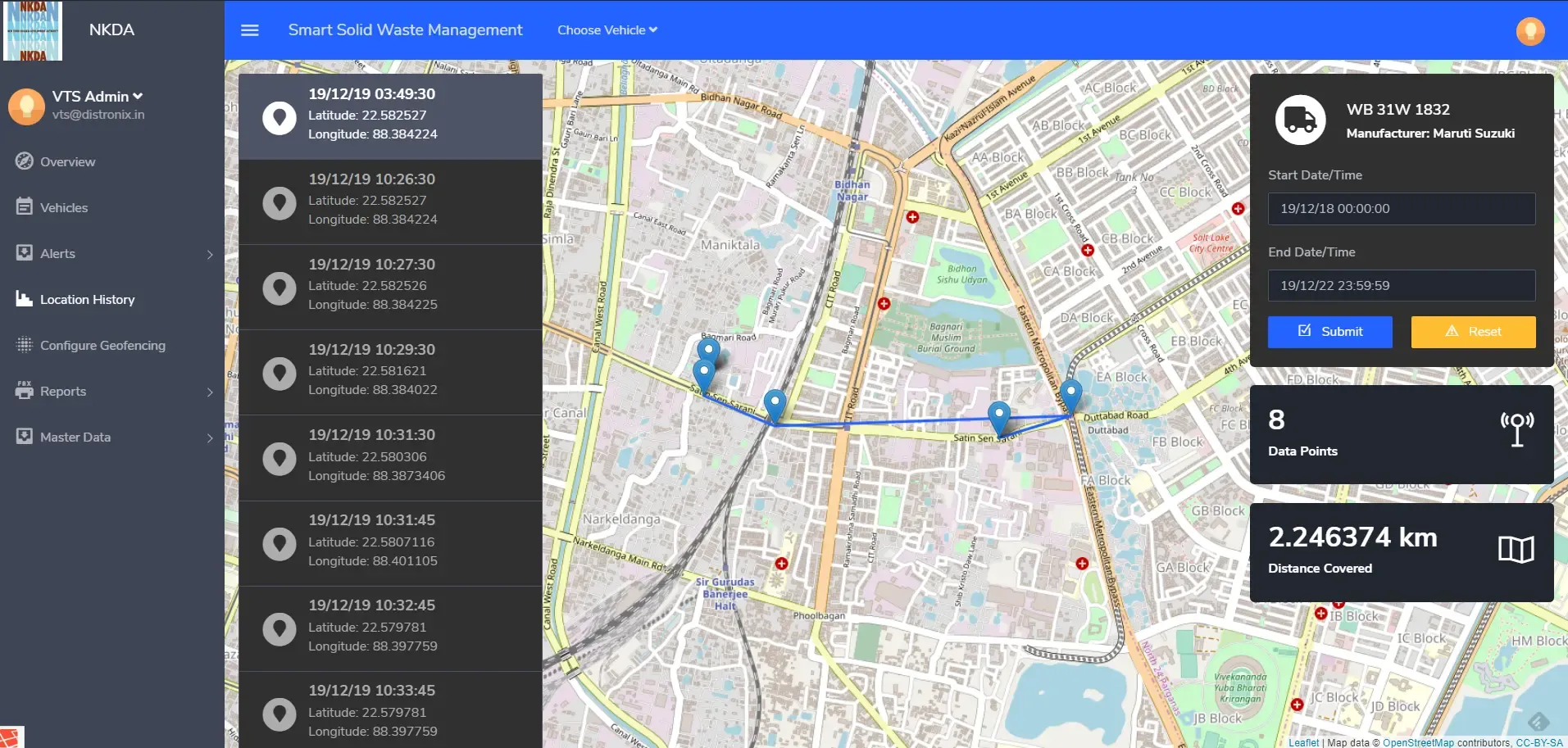Expand the Choose Vehicle dropdown
Screen dimensions: 1568x748
click(607, 29)
